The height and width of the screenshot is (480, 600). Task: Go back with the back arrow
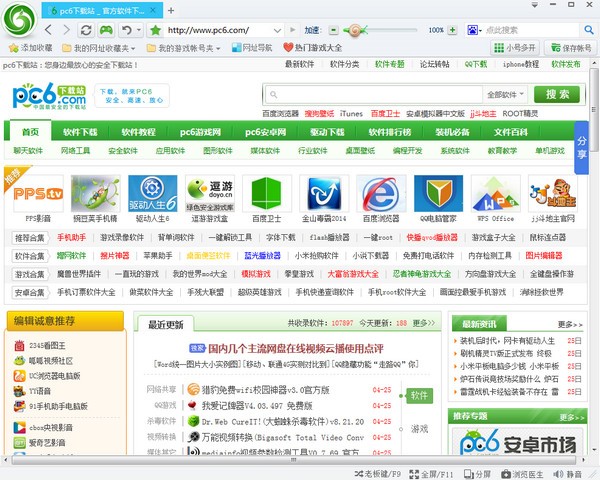pos(48,30)
